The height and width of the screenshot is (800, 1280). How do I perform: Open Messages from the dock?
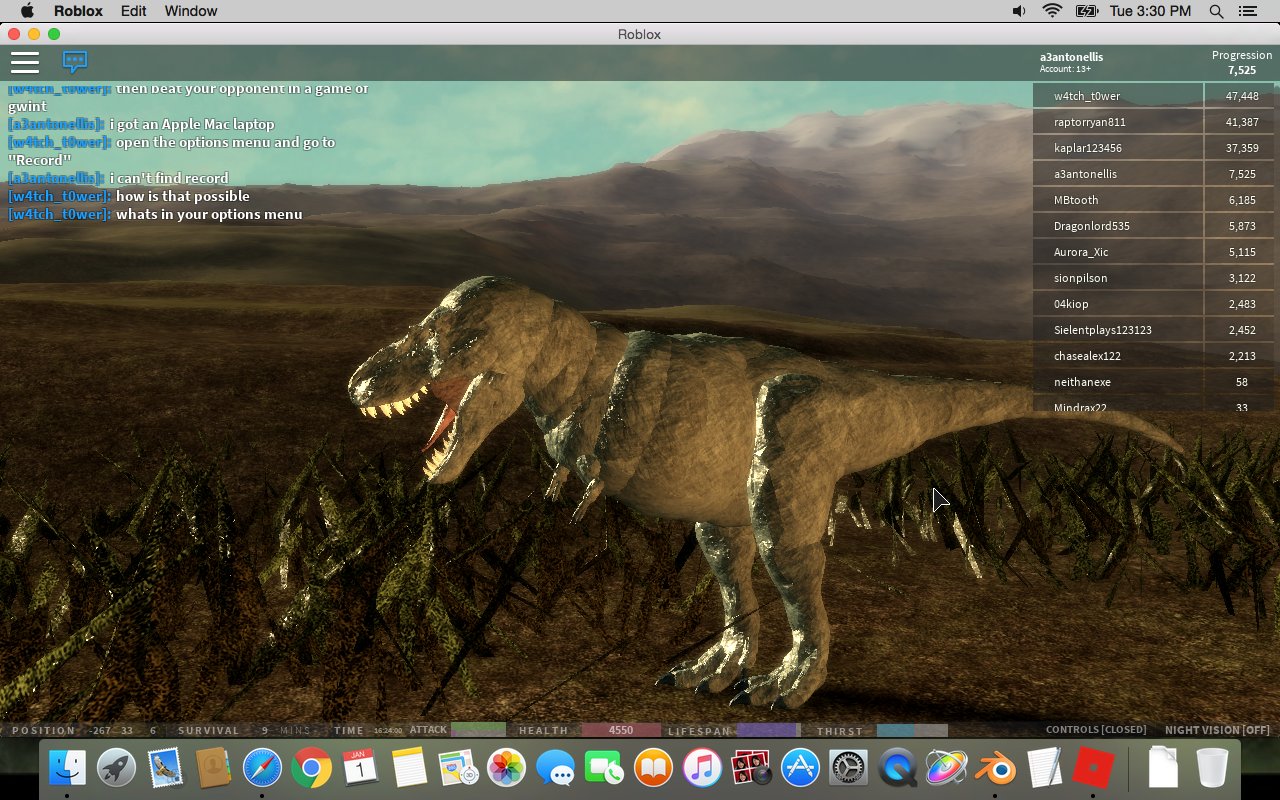click(556, 768)
